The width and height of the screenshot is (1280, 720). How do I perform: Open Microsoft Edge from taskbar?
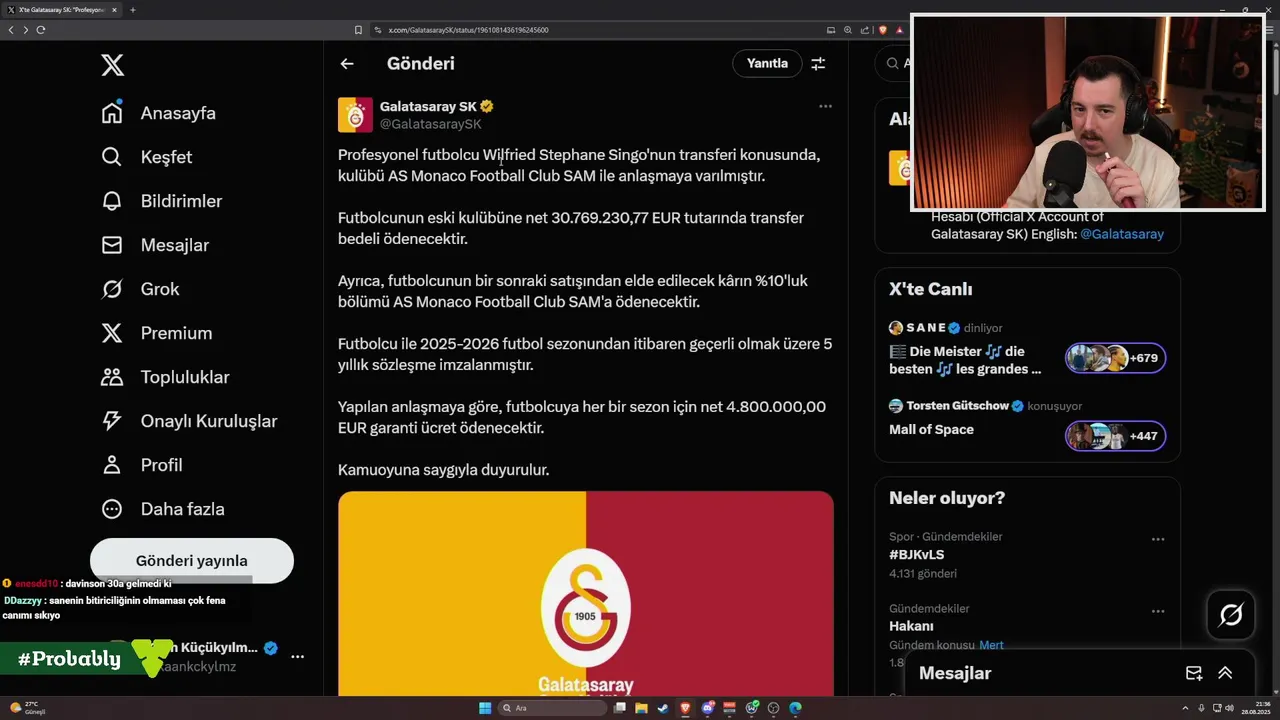tap(796, 708)
